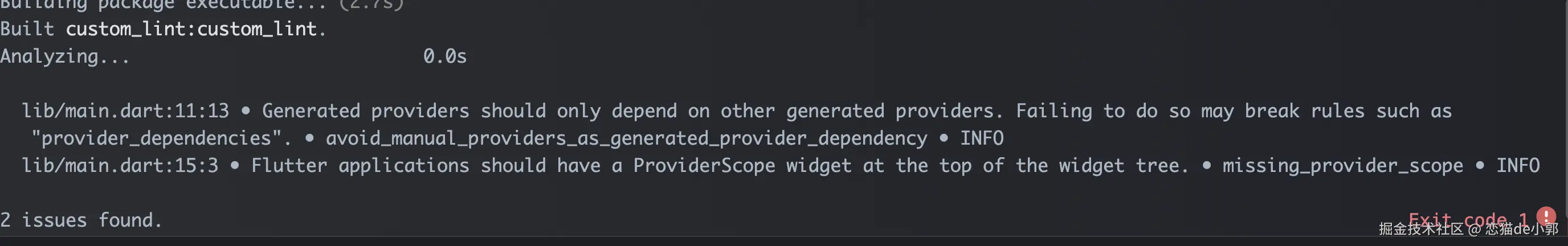Click the "2 issues found." summary line

81,220
